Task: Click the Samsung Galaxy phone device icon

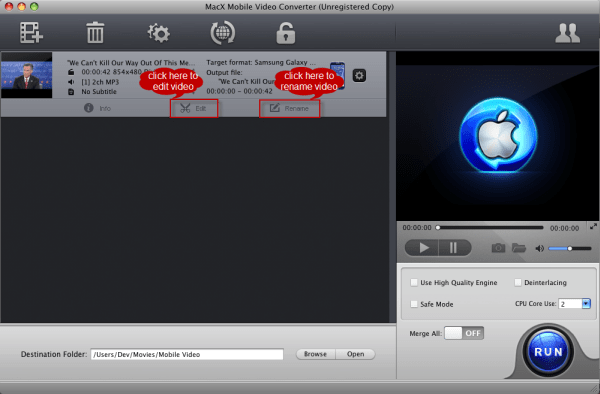Action: click(337, 75)
